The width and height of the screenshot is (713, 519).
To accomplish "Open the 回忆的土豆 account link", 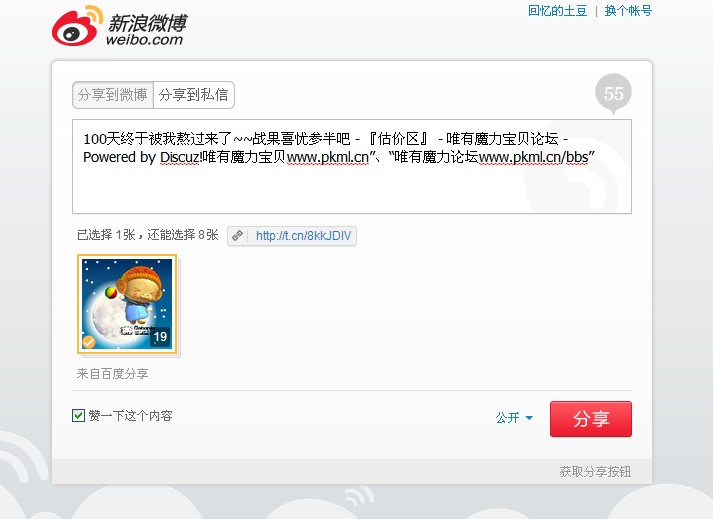I will tap(557, 10).
